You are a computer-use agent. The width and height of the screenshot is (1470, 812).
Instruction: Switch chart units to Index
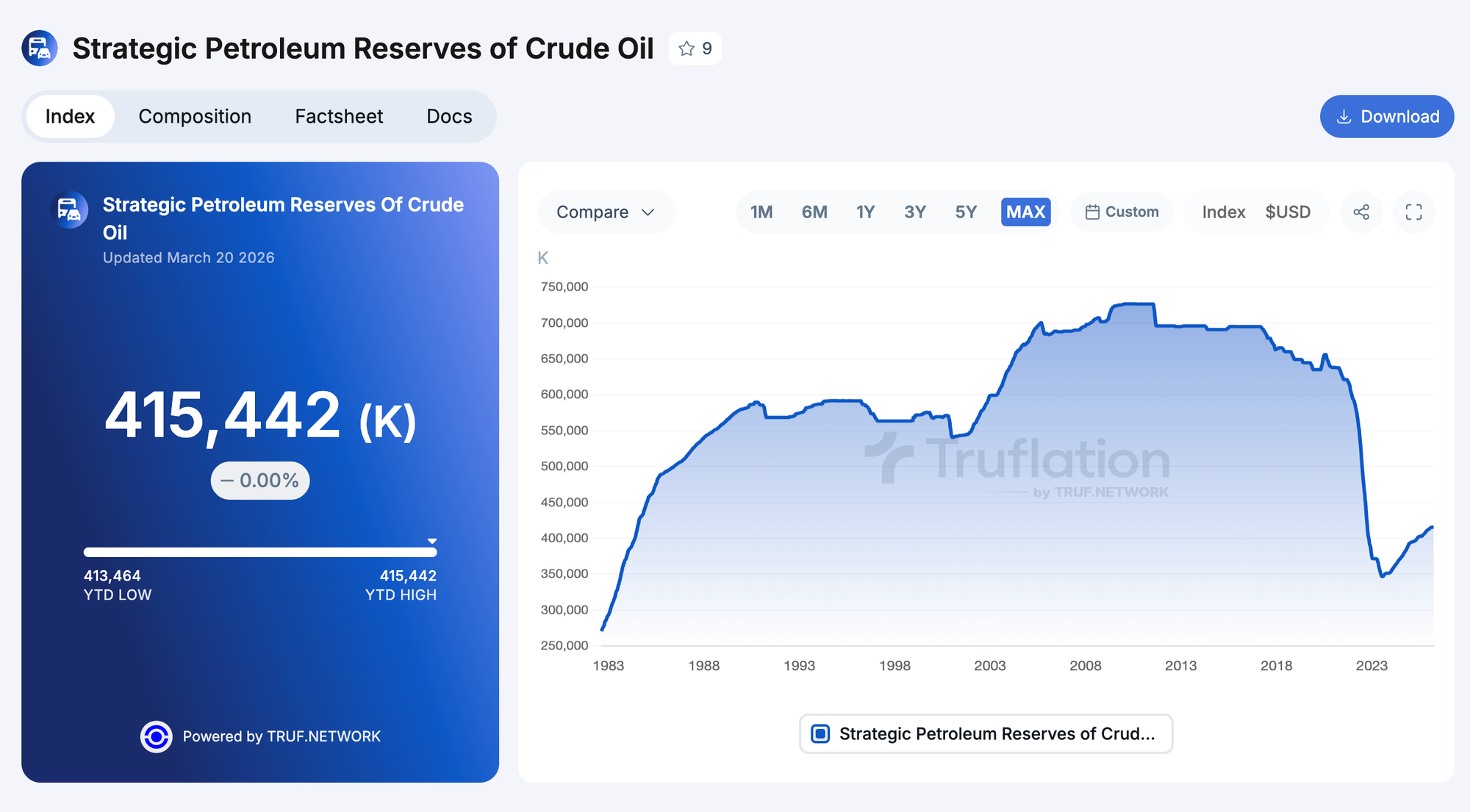pos(1223,212)
